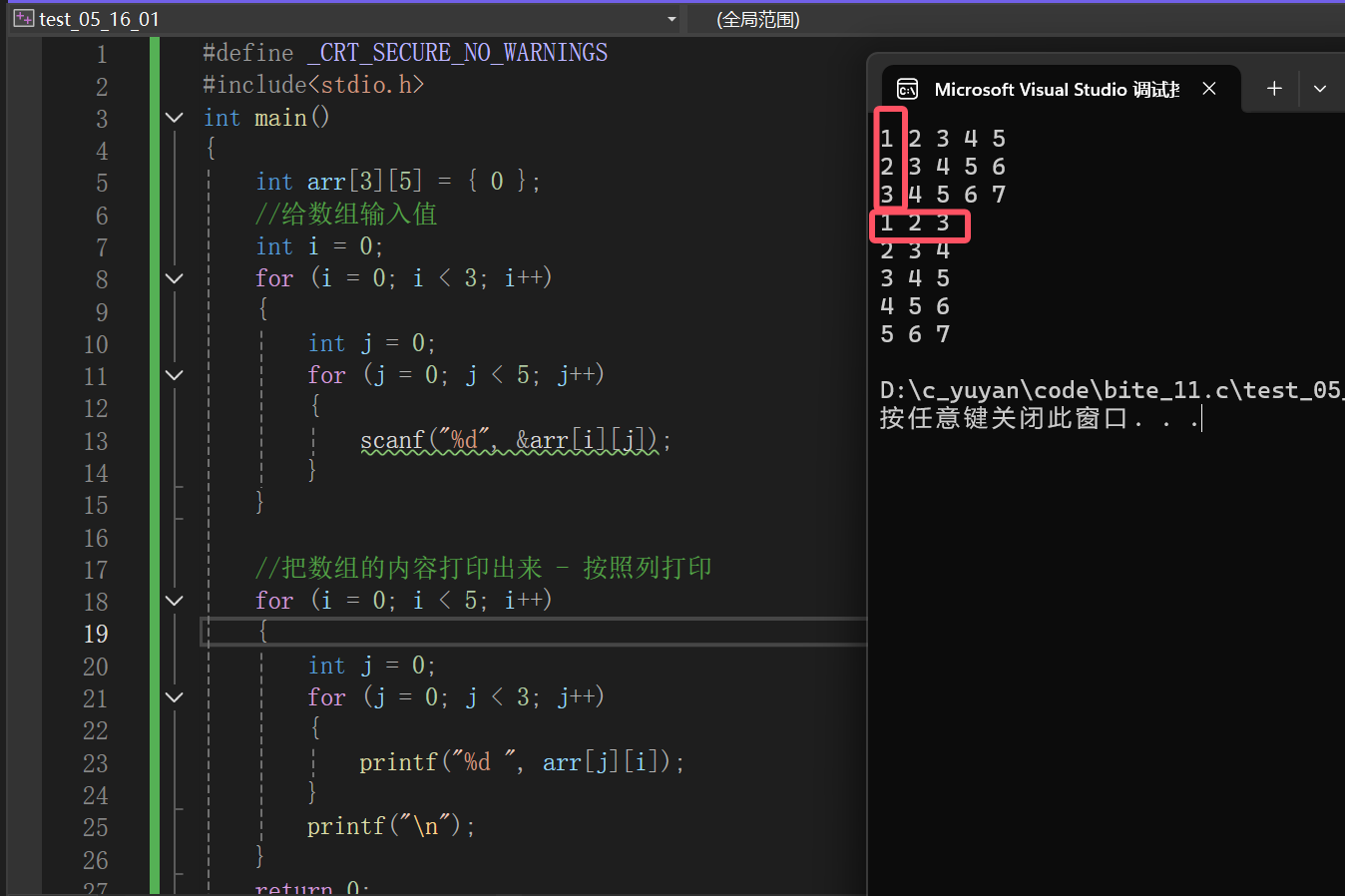Collapse the inner for loop on line 21

tap(175, 697)
